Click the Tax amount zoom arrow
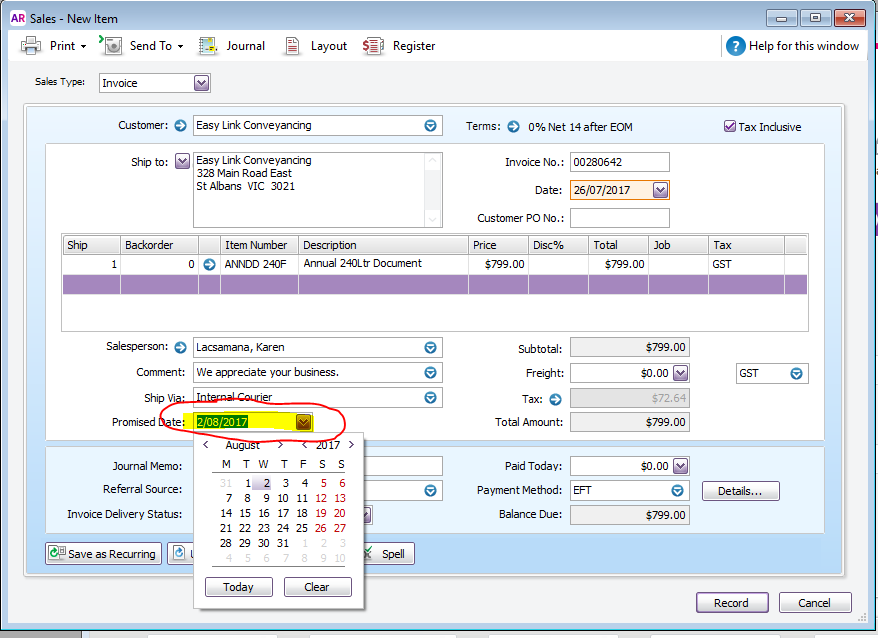 click(555, 399)
